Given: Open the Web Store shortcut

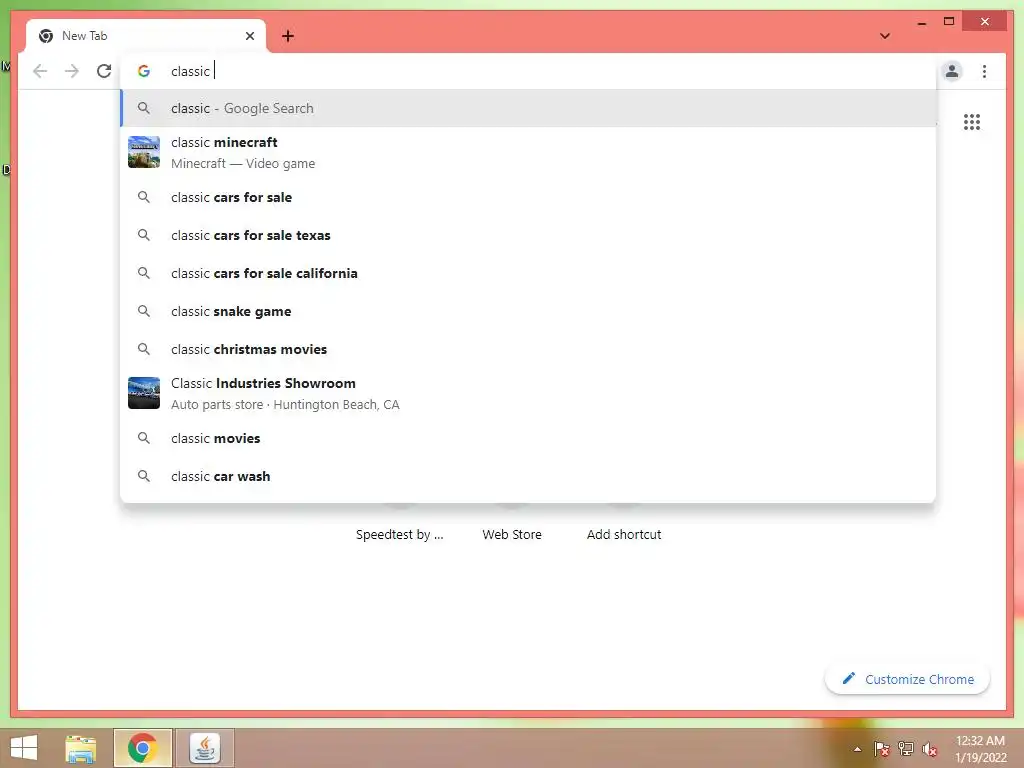Looking at the screenshot, I should click(512, 534).
